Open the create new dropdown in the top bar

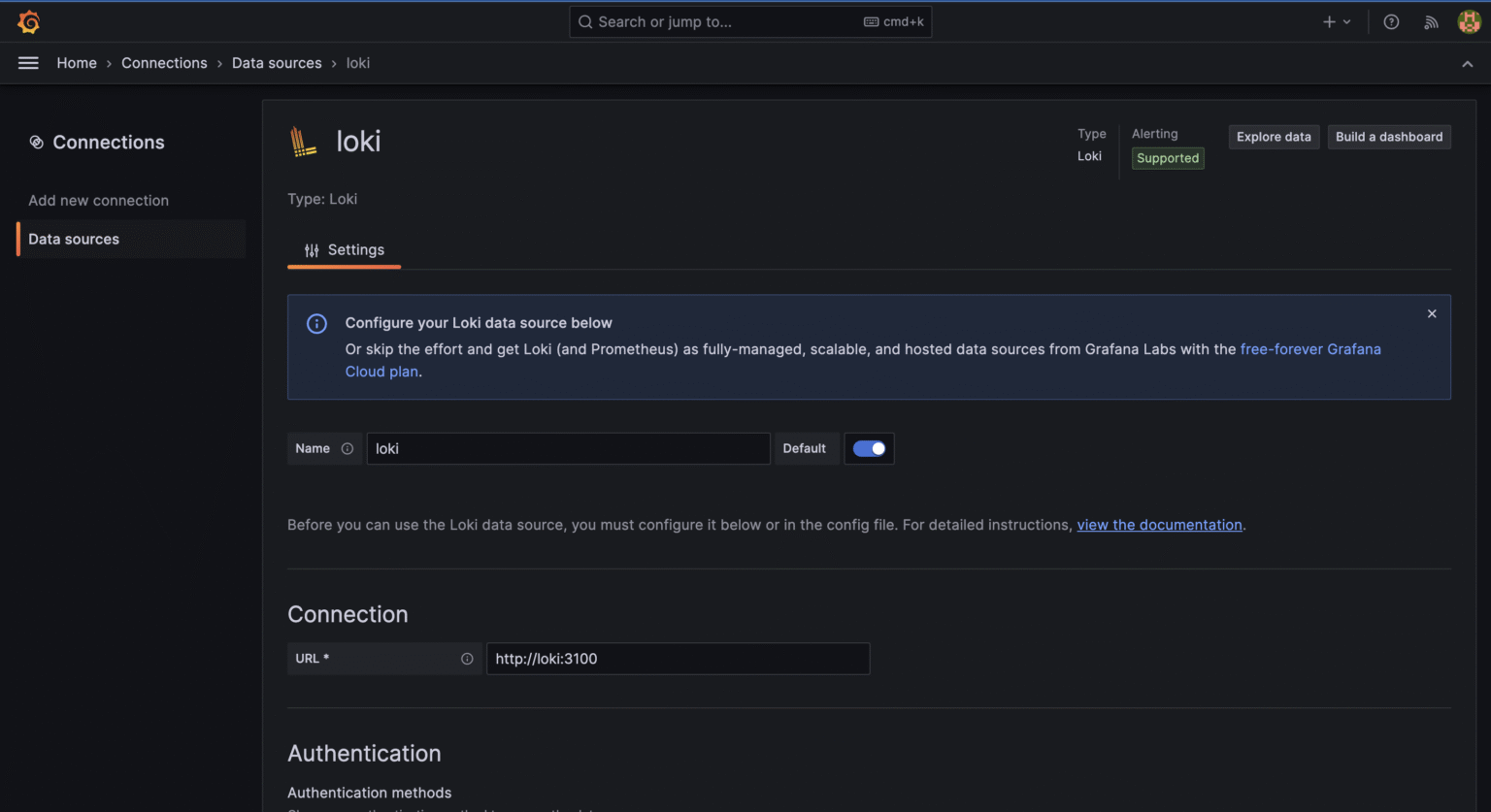pyautogui.click(x=1337, y=21)
